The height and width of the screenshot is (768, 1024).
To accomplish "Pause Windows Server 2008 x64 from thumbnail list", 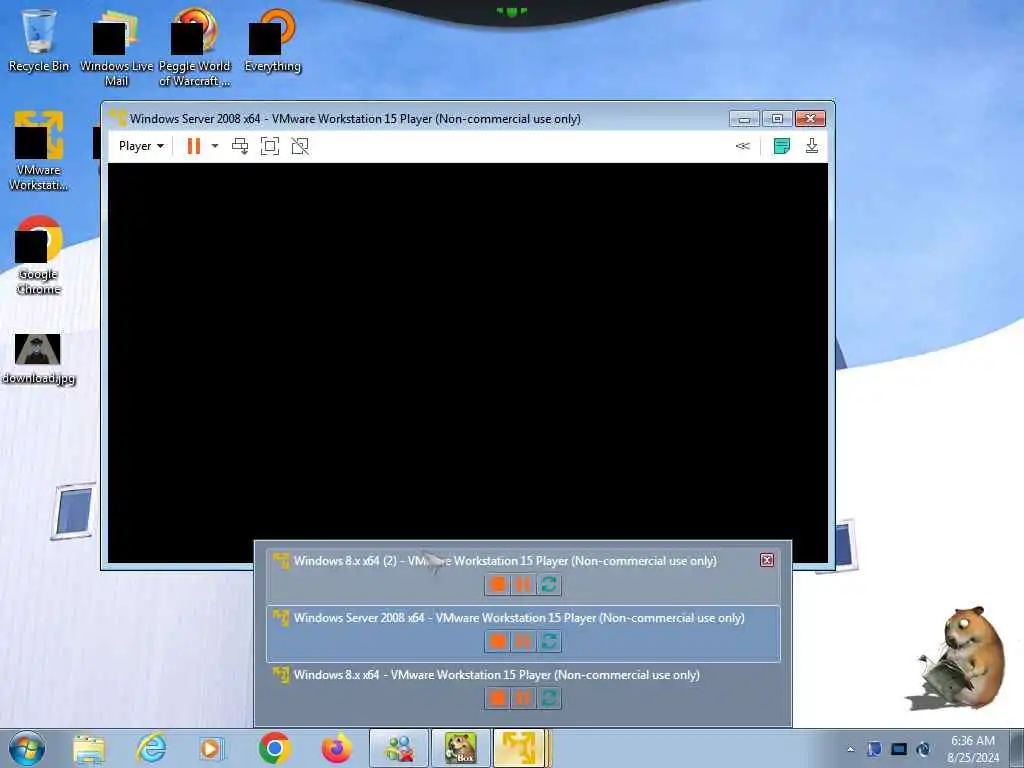I will (x=523, y=641).
